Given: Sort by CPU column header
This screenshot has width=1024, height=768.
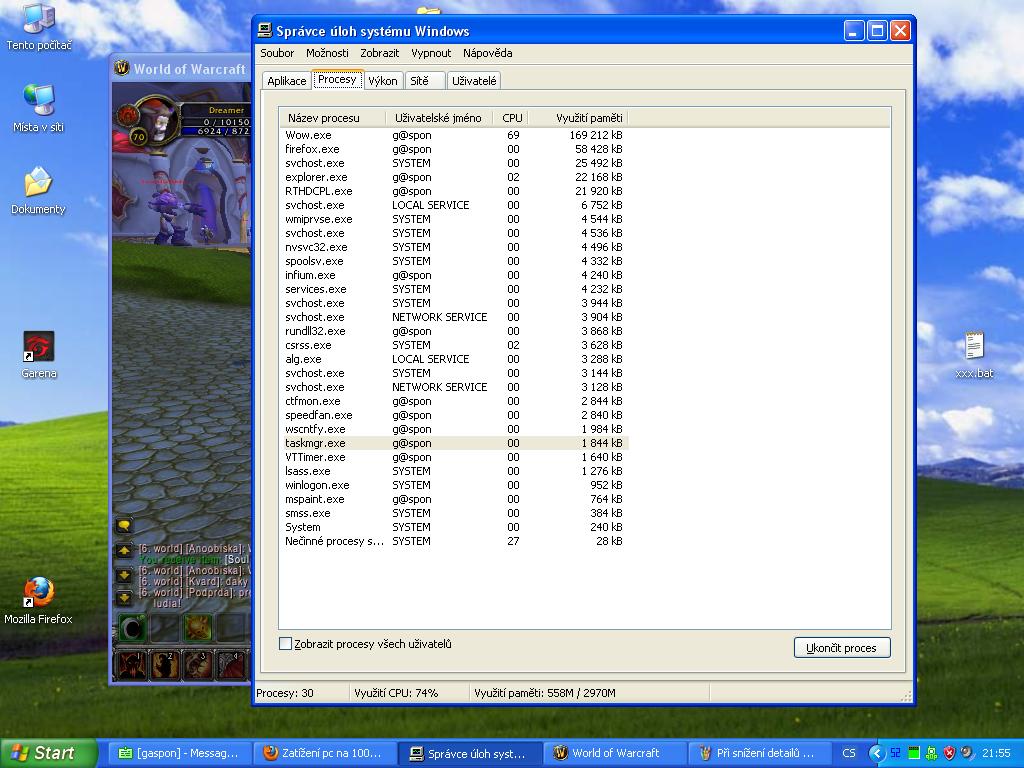Looking at the screenshot, I should [x=511, y=118].
